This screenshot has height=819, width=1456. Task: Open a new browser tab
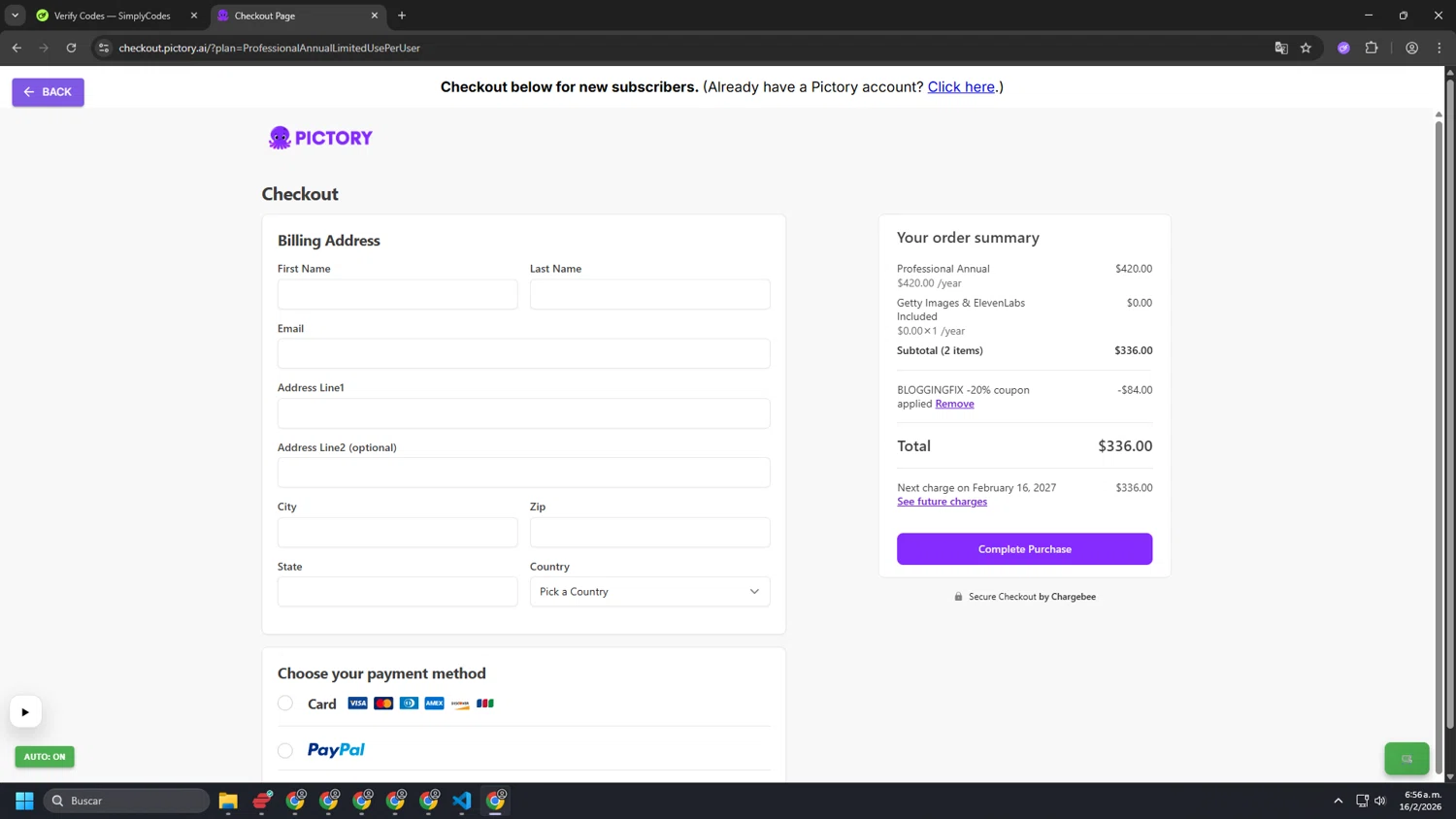pyautogui.click(x=402, y=16)
